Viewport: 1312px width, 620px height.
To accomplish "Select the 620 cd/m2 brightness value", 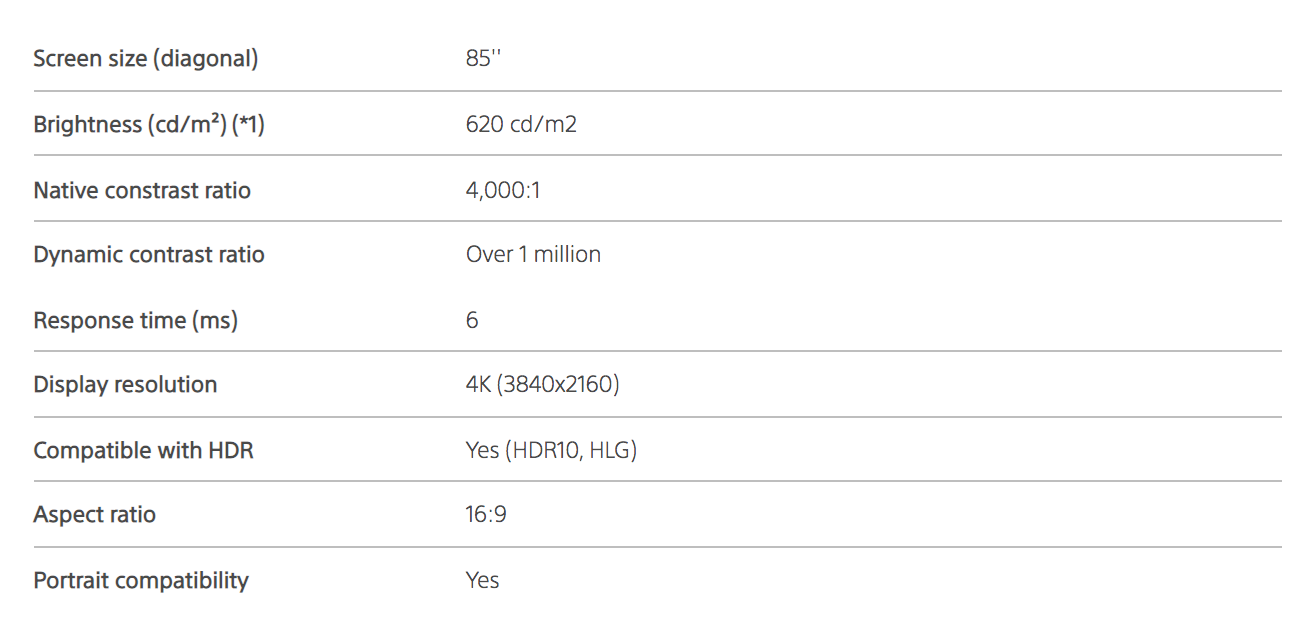I will 521,125.
